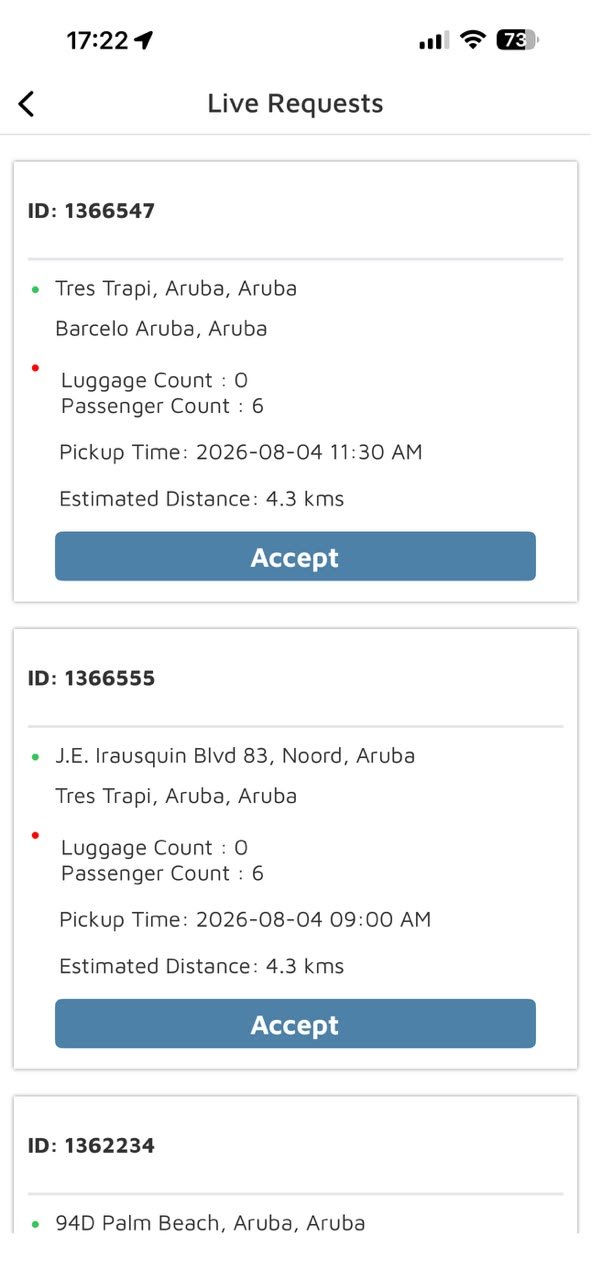Tap green dot beside 94D Palm Beach
Viewport: 591px width, 1280px height.
pyautogui.click(x=35, y=1223)
